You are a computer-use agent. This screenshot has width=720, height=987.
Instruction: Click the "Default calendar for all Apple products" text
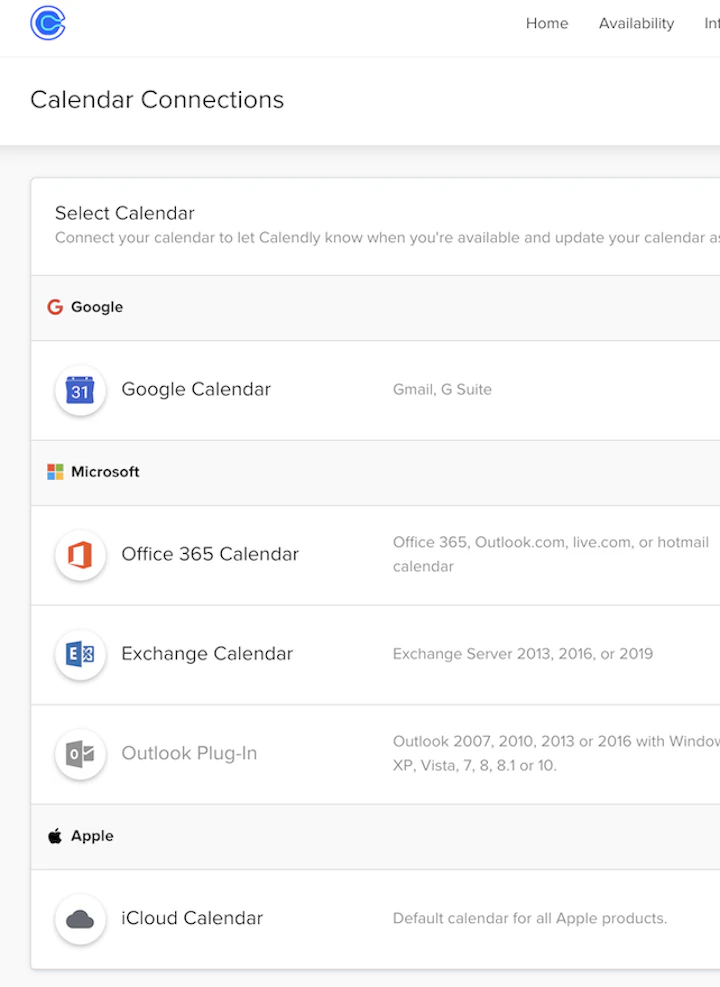[x=529, y=918]
